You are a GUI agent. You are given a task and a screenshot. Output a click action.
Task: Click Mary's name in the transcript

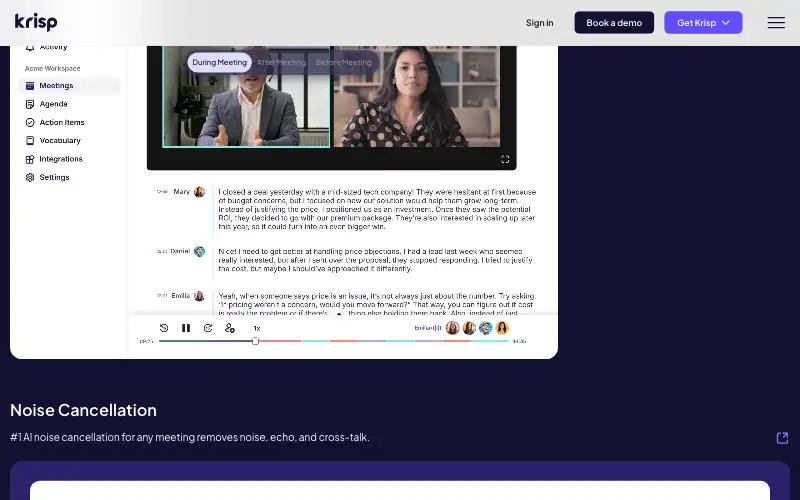click(181, 192)
